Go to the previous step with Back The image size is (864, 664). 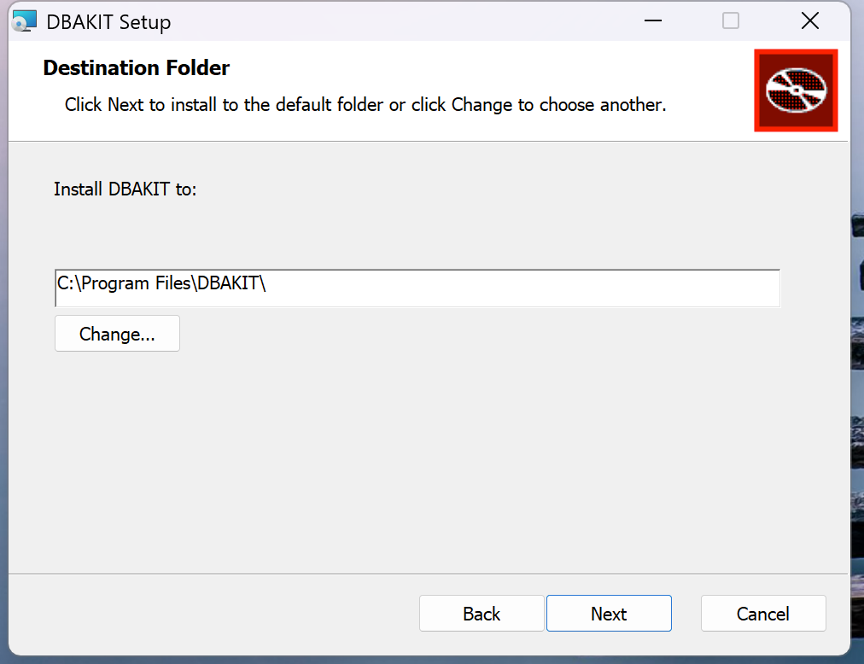[x=481, y=613]
